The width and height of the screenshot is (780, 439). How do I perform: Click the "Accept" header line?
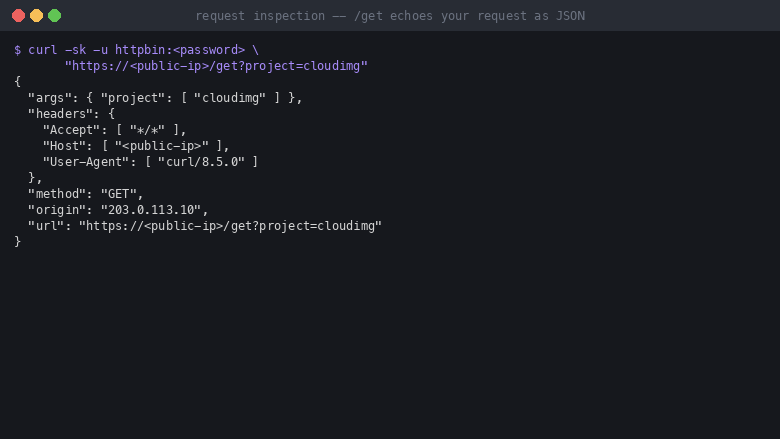pyautogui.click(x=114, y=130)
